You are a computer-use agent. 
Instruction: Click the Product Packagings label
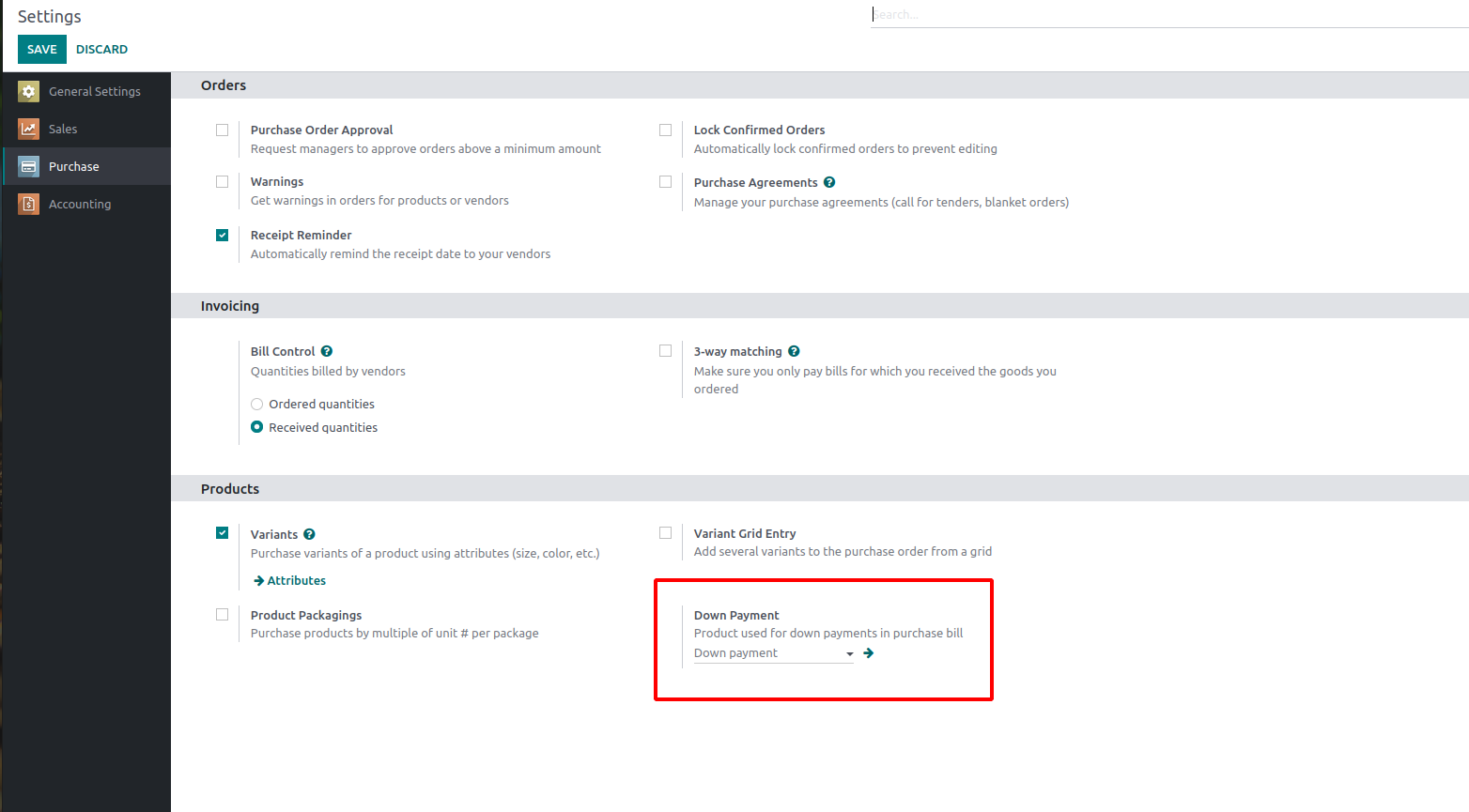[306, 615]
